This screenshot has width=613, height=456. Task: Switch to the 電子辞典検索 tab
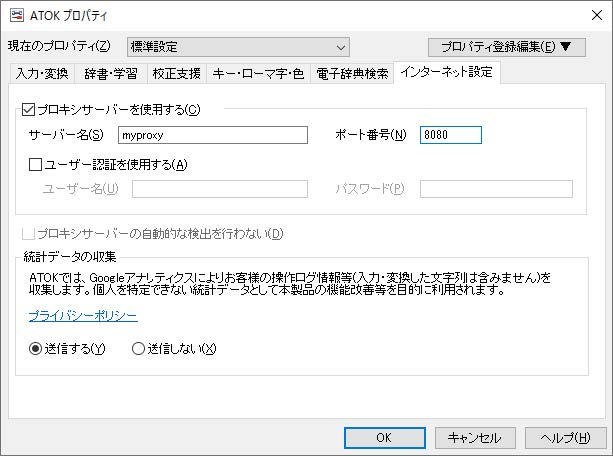tap(352, 74)
